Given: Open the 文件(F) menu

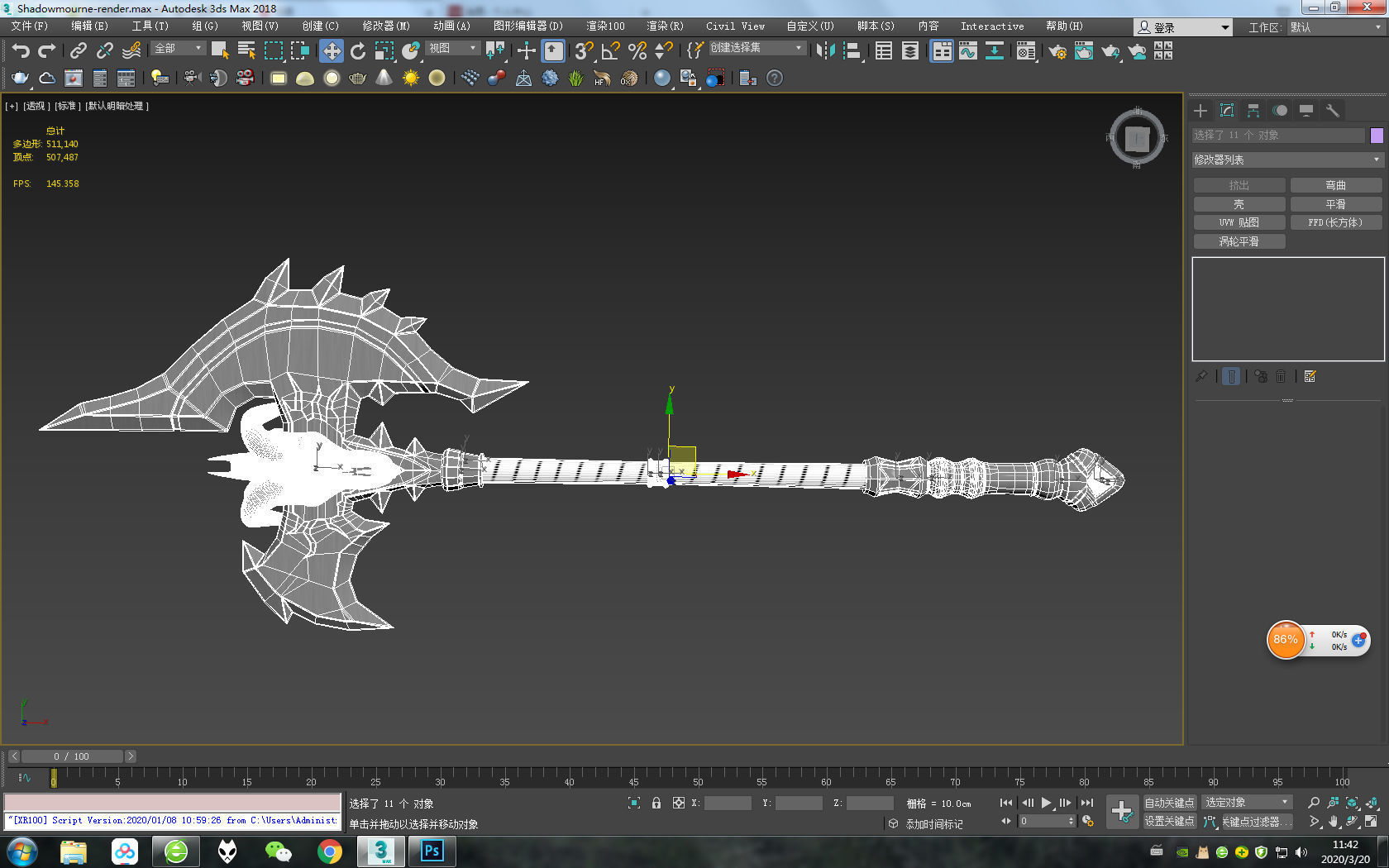Looking at the screenshot, I should pos(29,26).
